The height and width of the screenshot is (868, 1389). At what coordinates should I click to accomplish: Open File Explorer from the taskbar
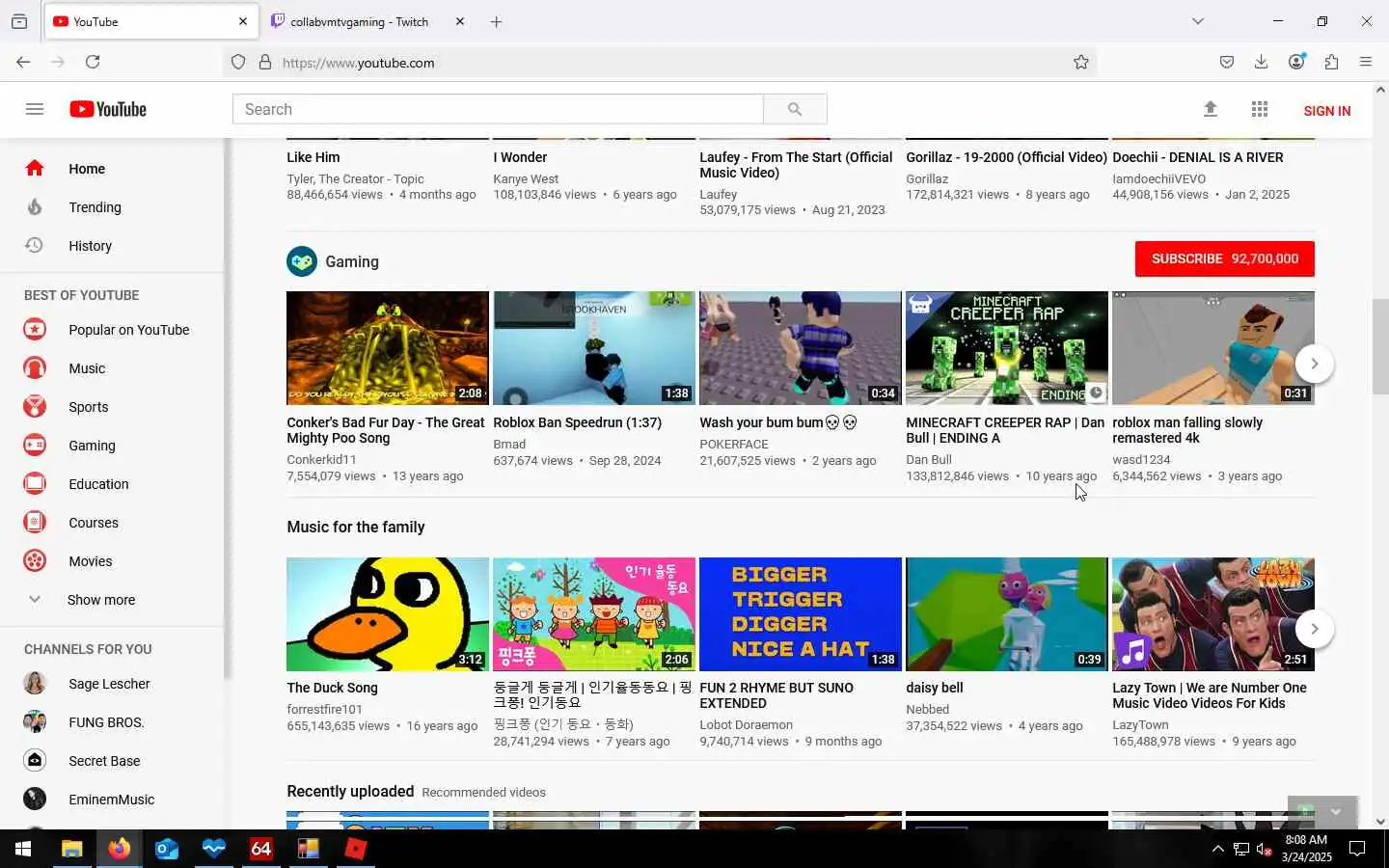pyautogui.click(x=71, y=849)
